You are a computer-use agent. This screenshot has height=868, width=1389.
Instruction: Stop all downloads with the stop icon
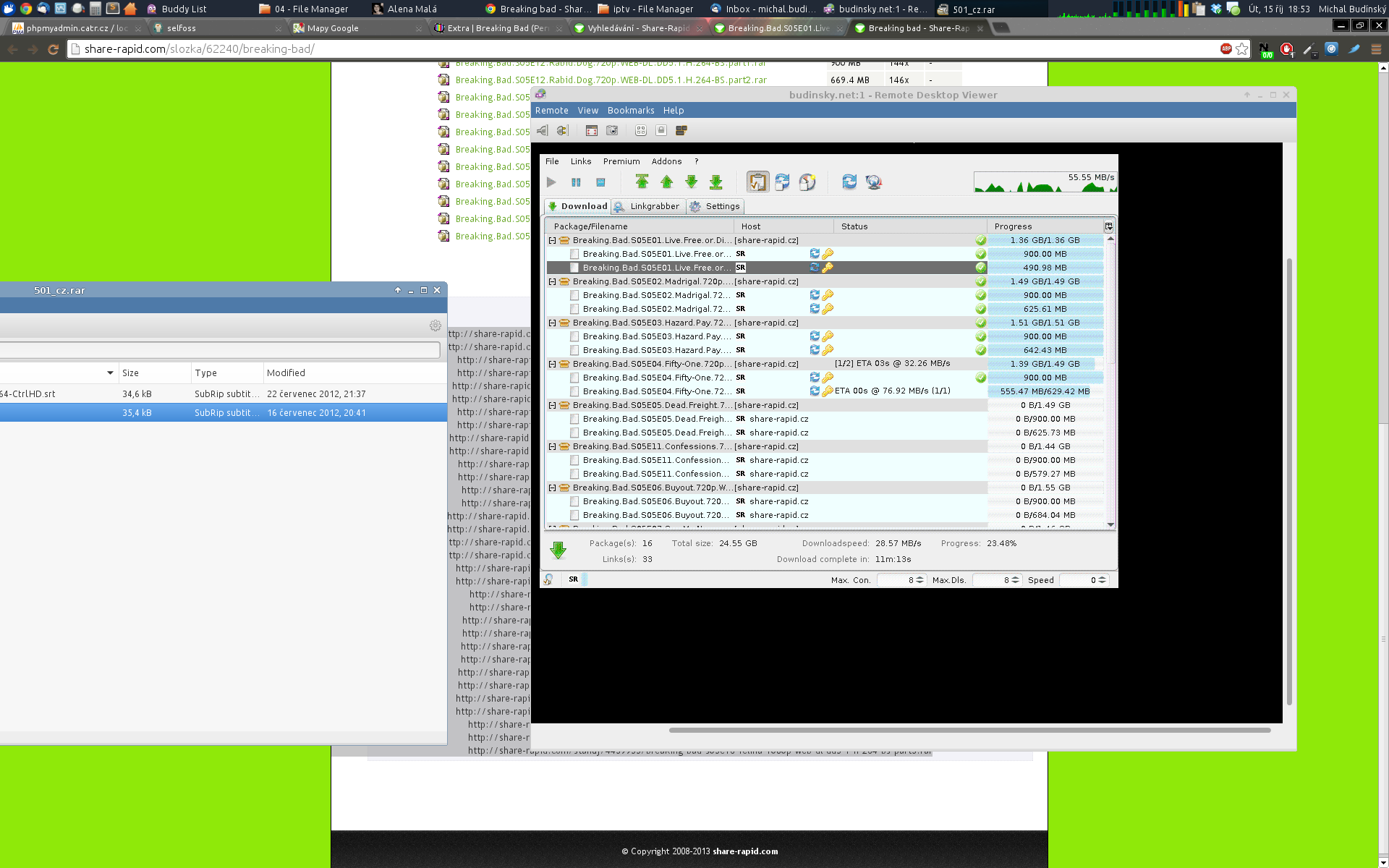600,182
